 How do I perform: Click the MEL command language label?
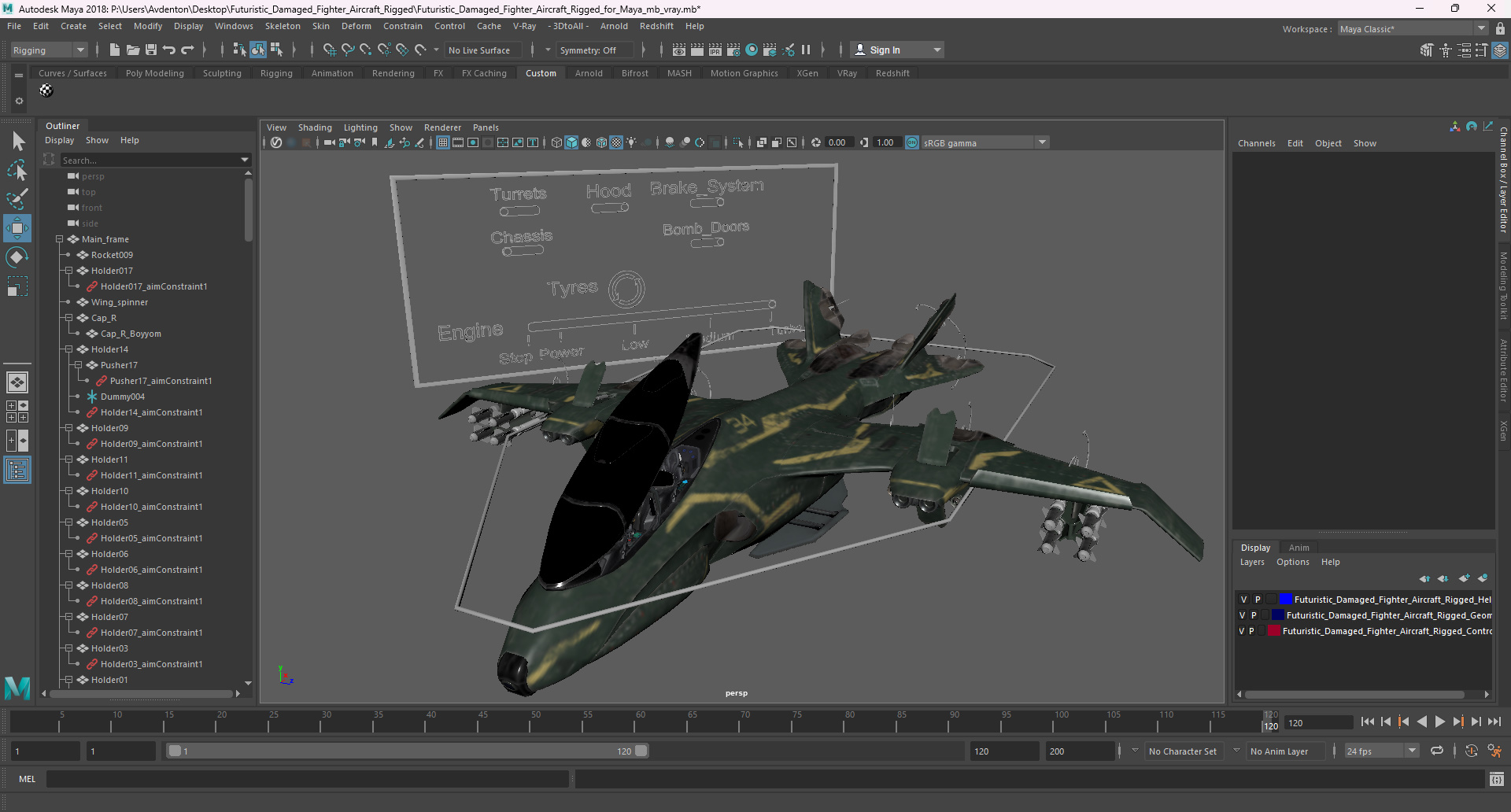coord(28,779)
